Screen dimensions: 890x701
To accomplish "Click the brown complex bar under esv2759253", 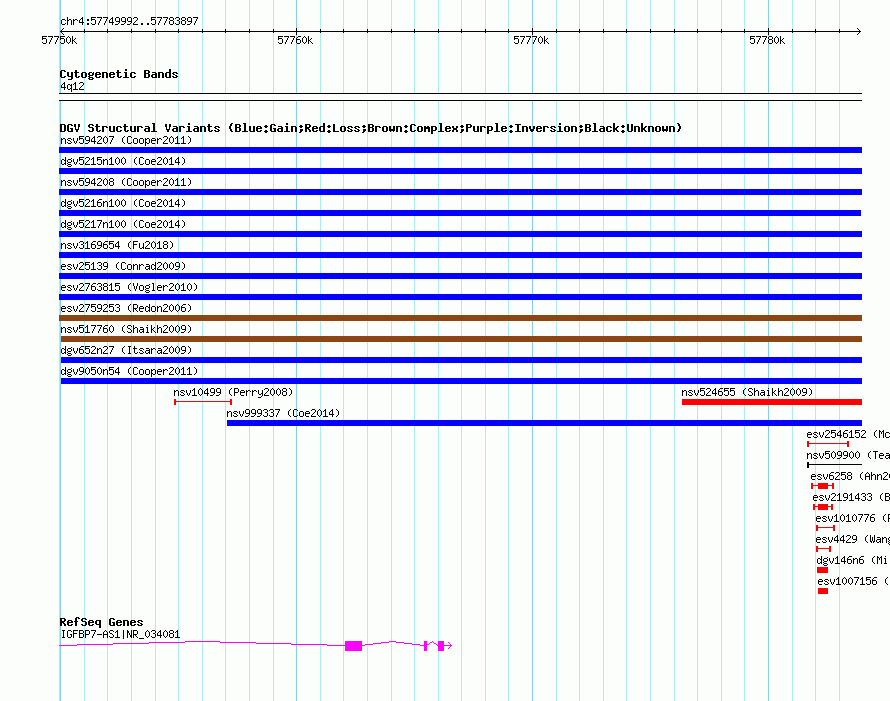I will [460, 318].
